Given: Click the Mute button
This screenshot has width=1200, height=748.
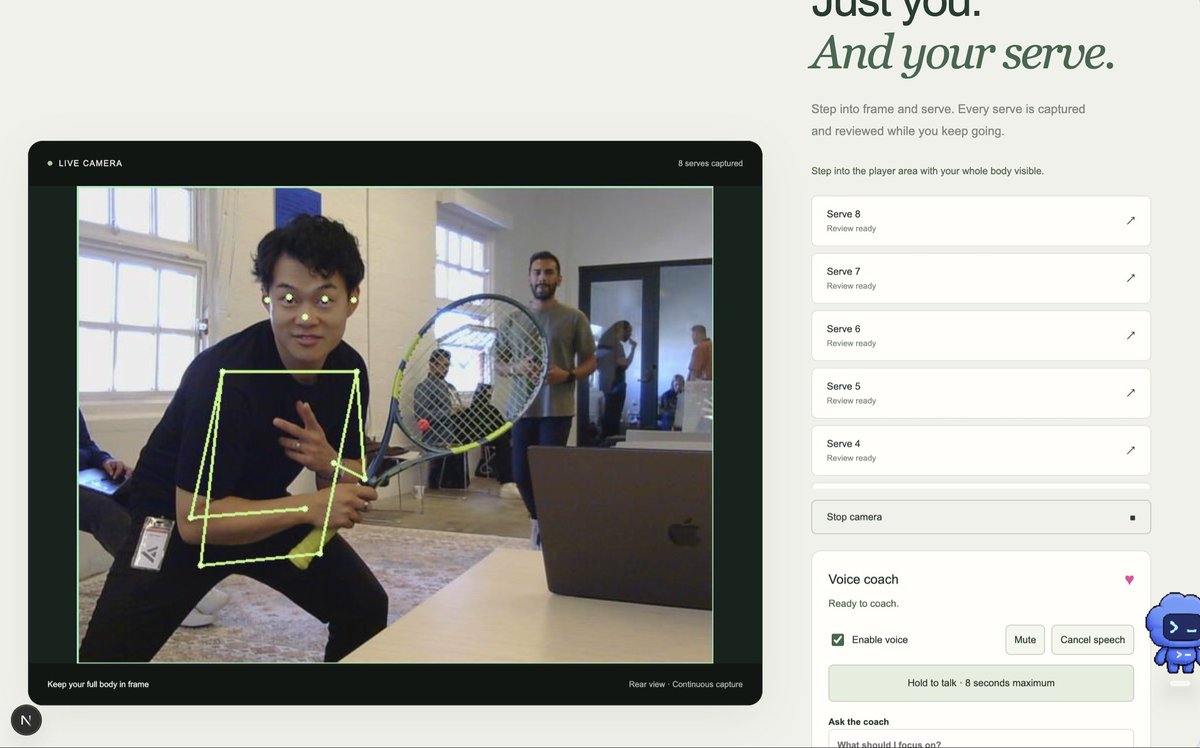Looking at the screenshot, I should pos(1025,640).
